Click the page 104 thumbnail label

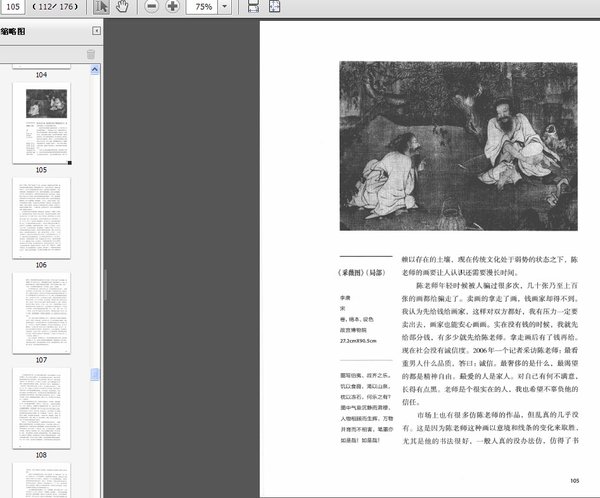tap(41, 75)
